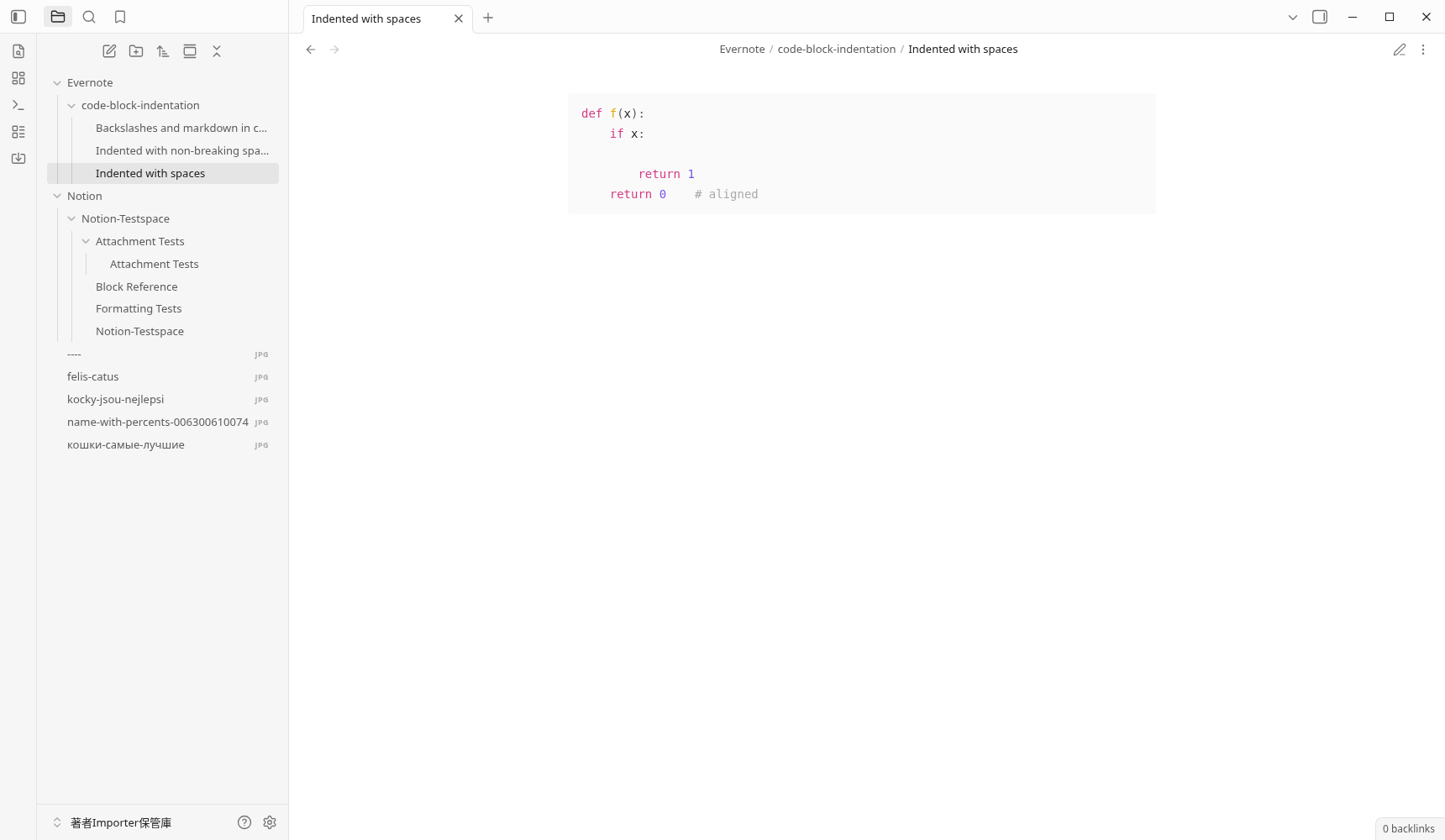Image resolution: width=1445 pixels, height=840 pixels.
Task: Toggle the right sidebar
Action: (1320, 17)
